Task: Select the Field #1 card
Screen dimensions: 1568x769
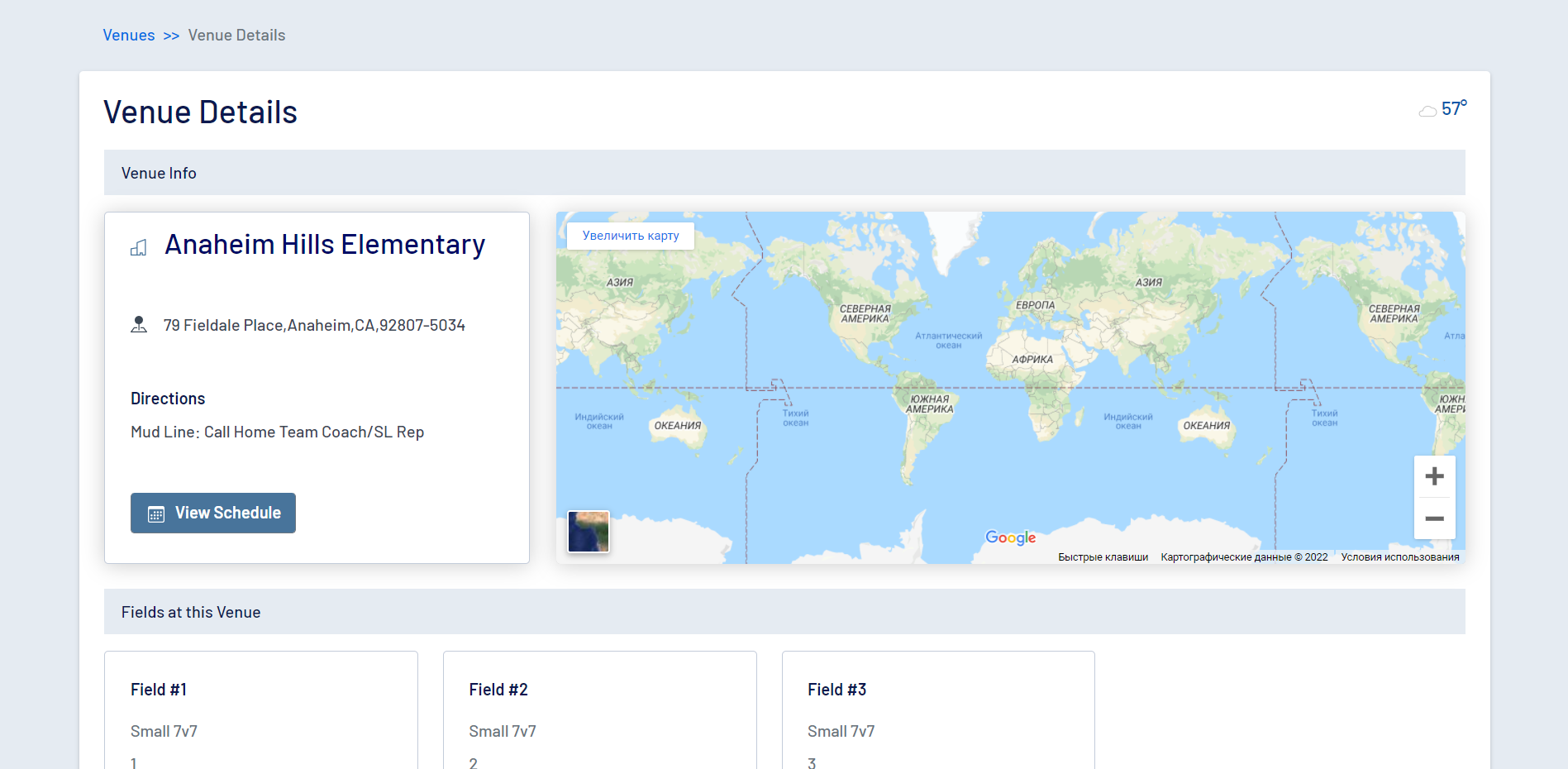Action: click(x=260, y=711)
